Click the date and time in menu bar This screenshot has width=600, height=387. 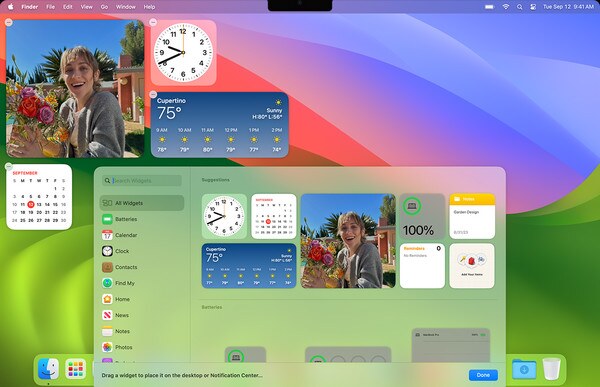tap(568, 7)
